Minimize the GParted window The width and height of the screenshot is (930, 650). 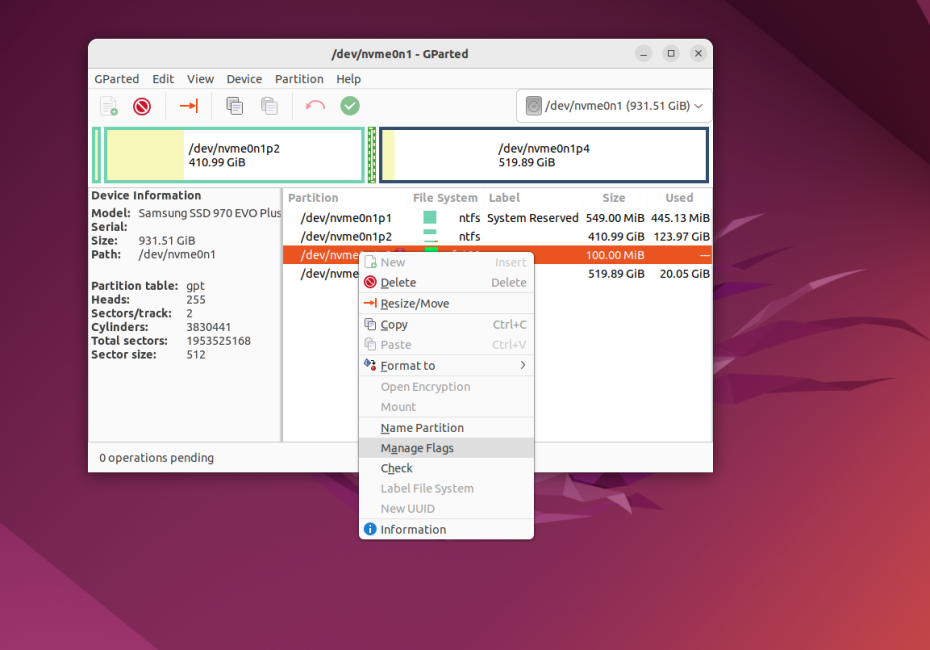[644, 54]
